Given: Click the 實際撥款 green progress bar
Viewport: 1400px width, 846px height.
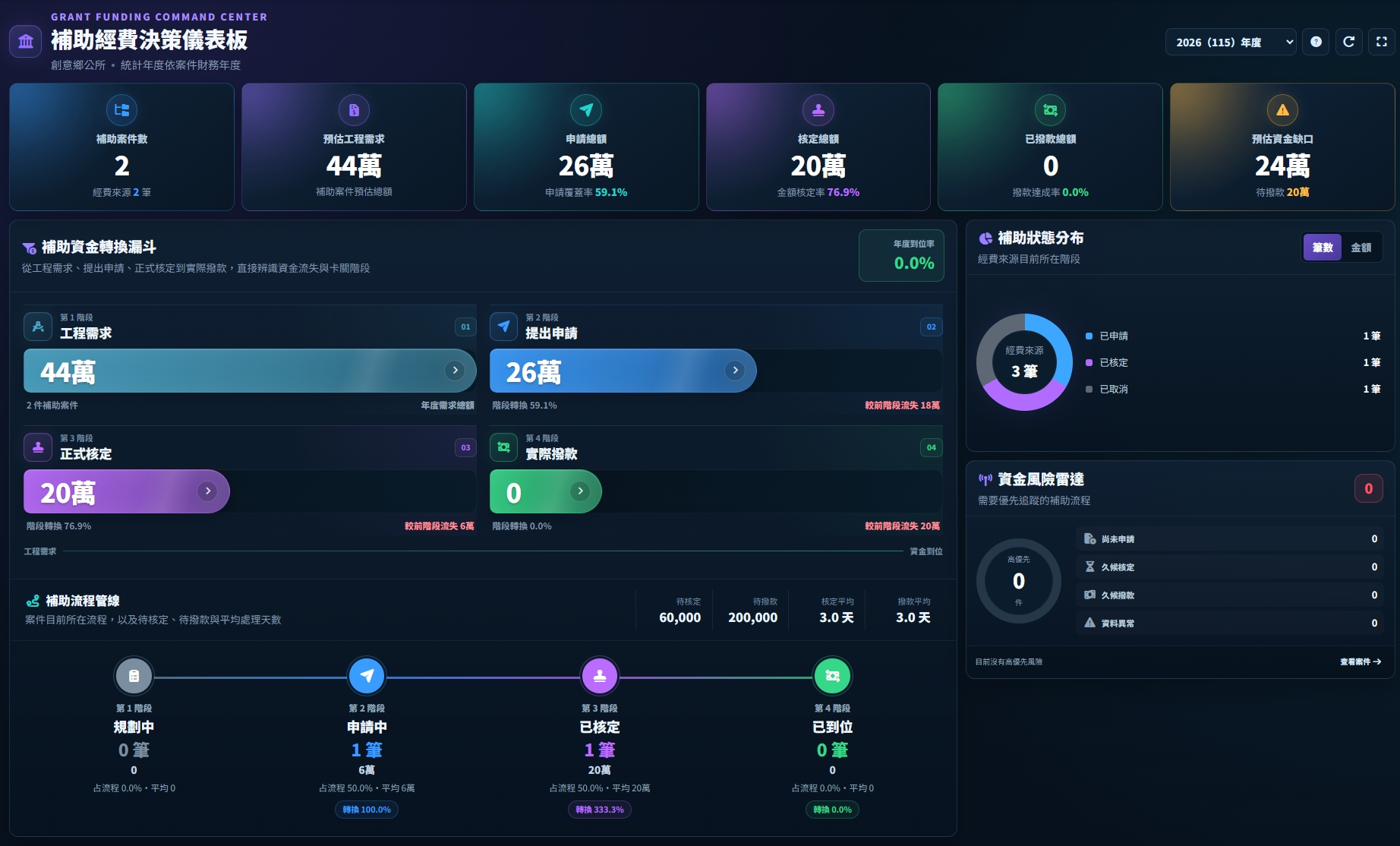Looking at the screenshot, I should (546, 491).
